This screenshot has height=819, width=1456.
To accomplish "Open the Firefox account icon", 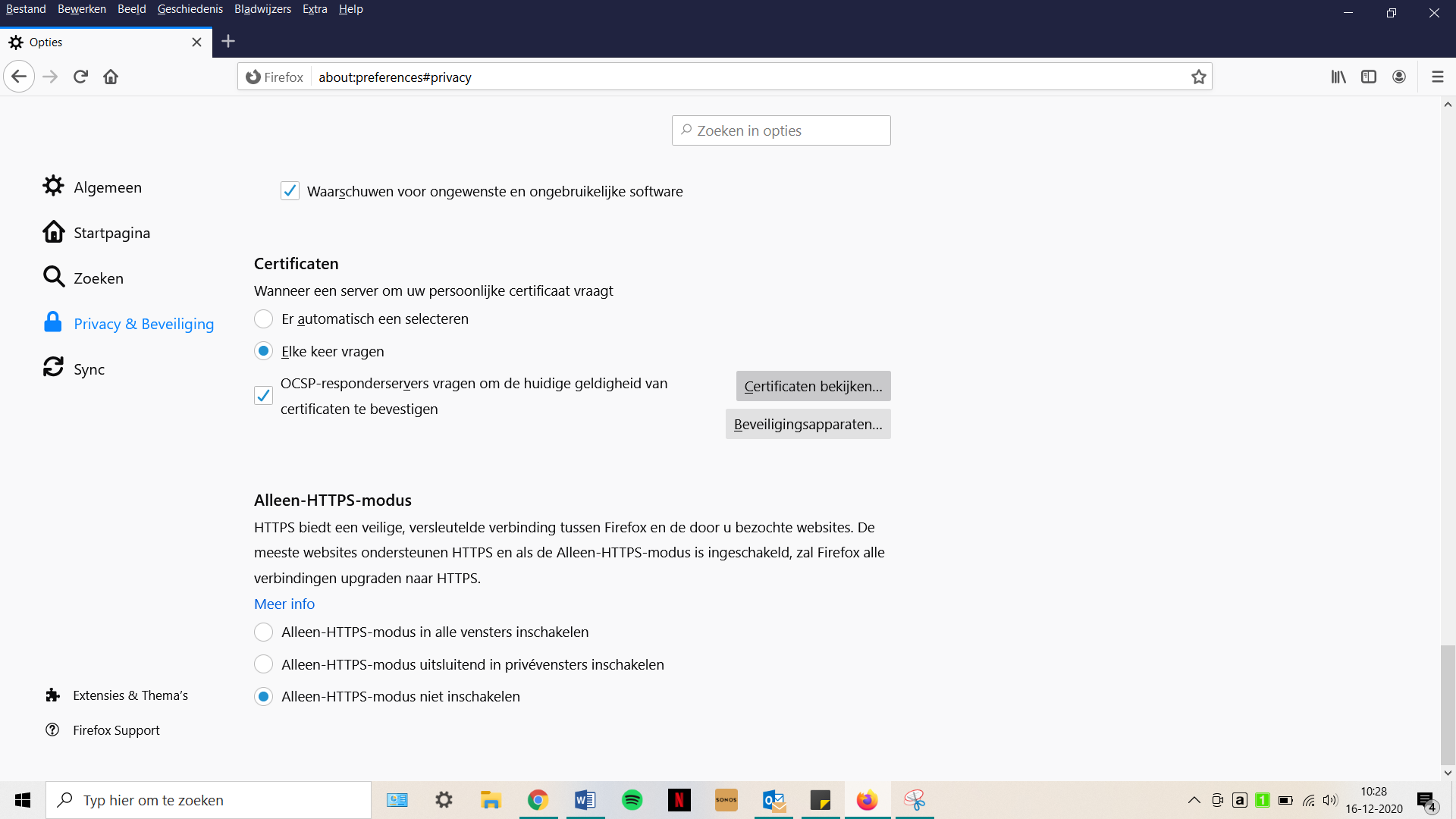I will 1399,77.
